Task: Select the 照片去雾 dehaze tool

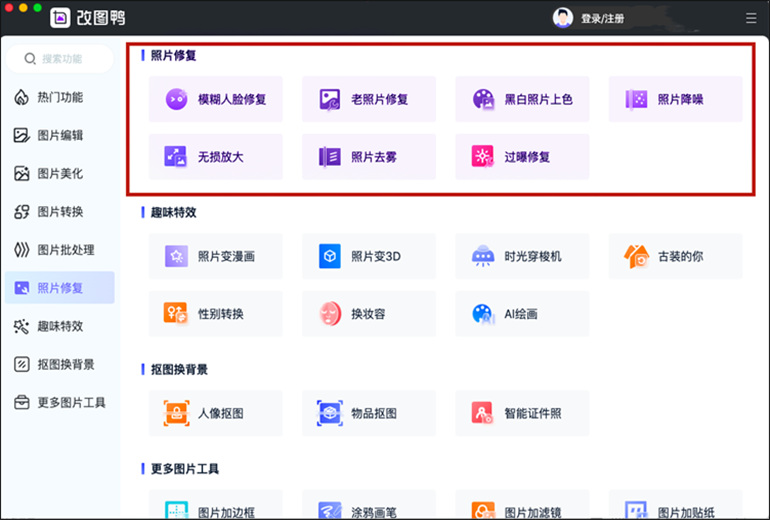Action: [x=368, y=156]
